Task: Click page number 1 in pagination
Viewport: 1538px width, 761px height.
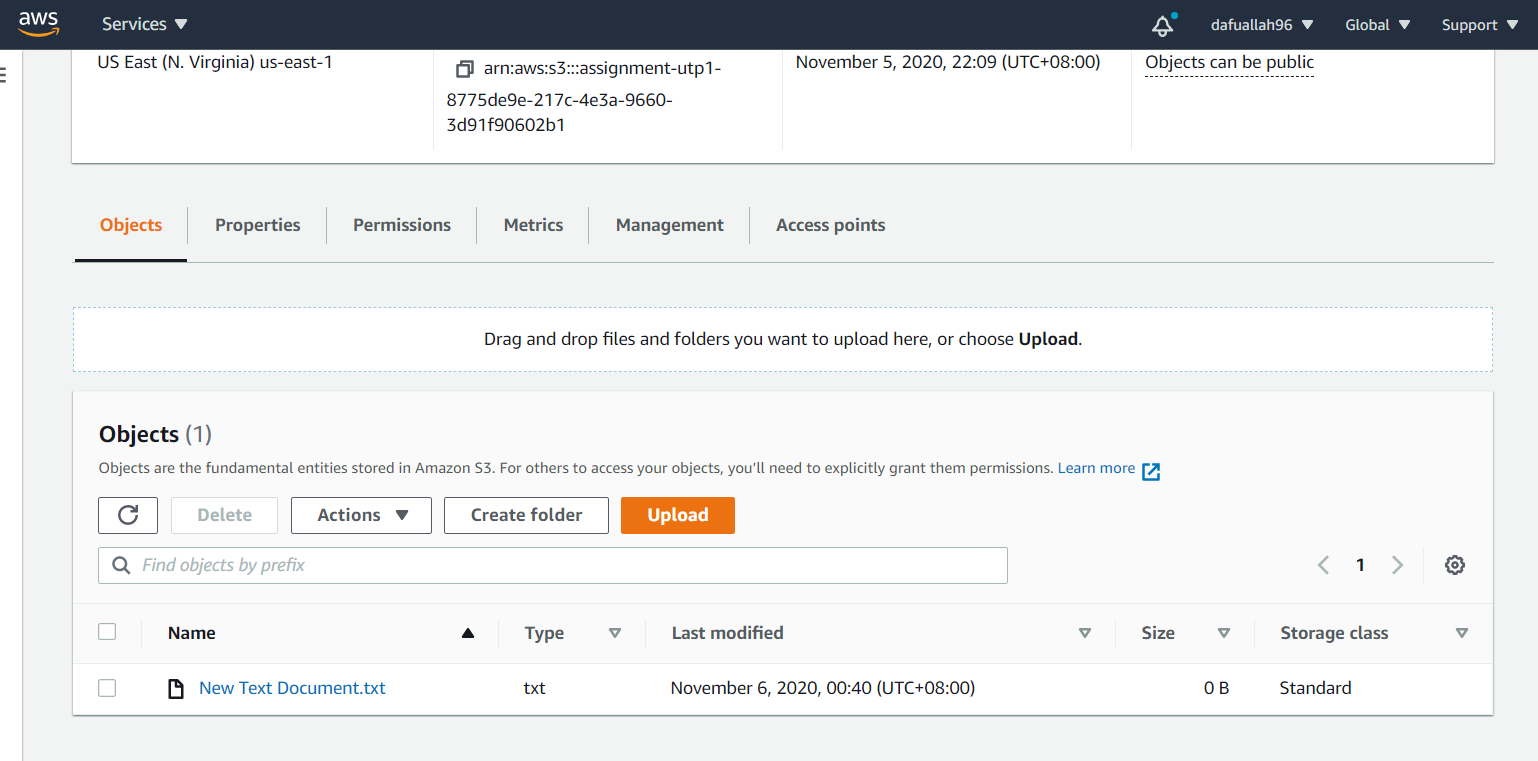Action: click(1360, 565)
